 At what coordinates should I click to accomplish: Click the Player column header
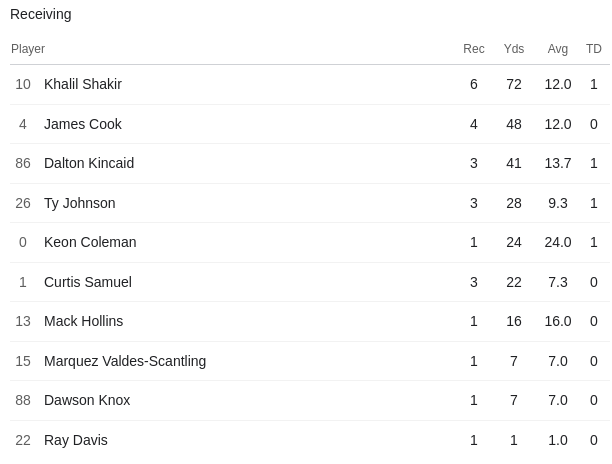pyautogui.click(x=28, y=49)
